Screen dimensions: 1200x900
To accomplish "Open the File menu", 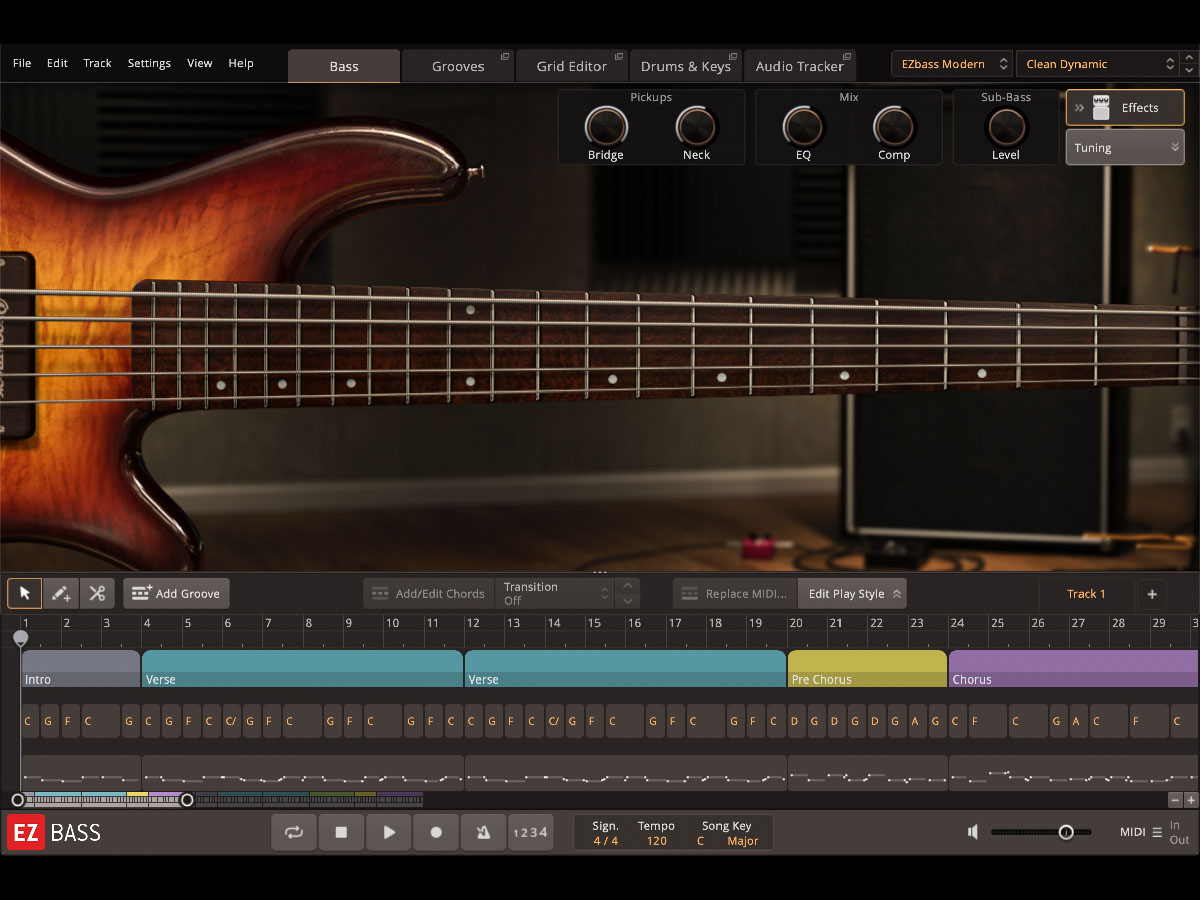I will click(x=22, y=63).
